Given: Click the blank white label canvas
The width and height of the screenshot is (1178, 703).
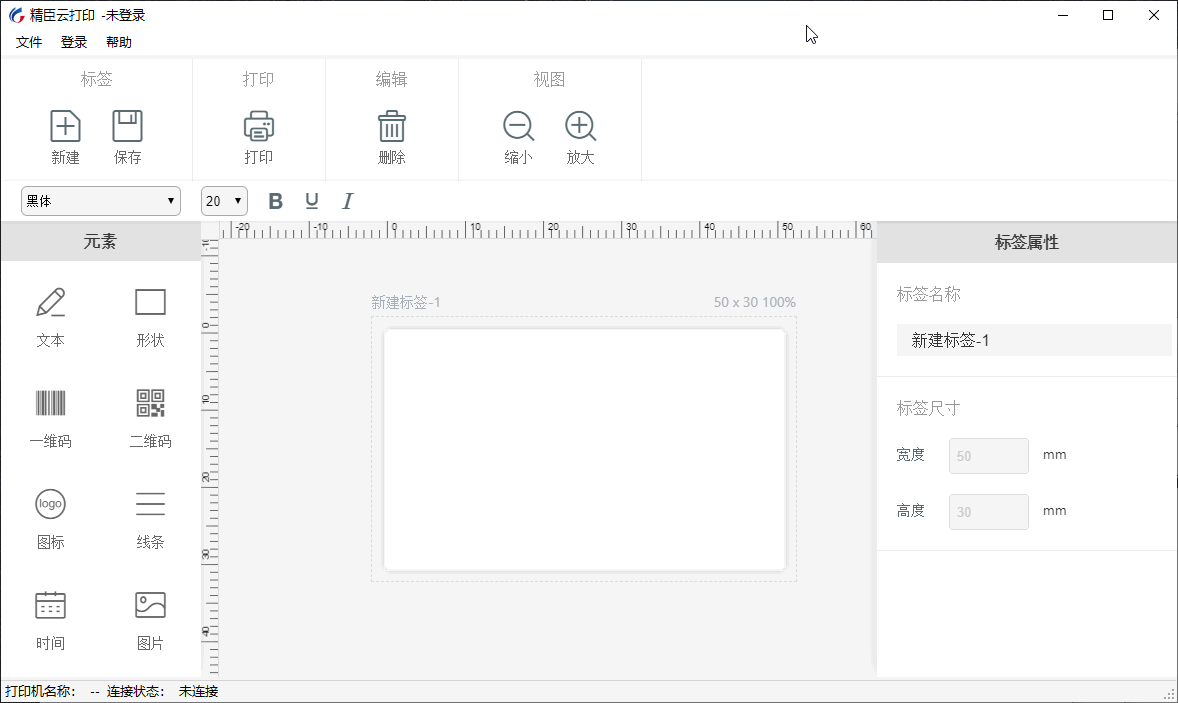Looking at the screenshot, I should 584,449.
